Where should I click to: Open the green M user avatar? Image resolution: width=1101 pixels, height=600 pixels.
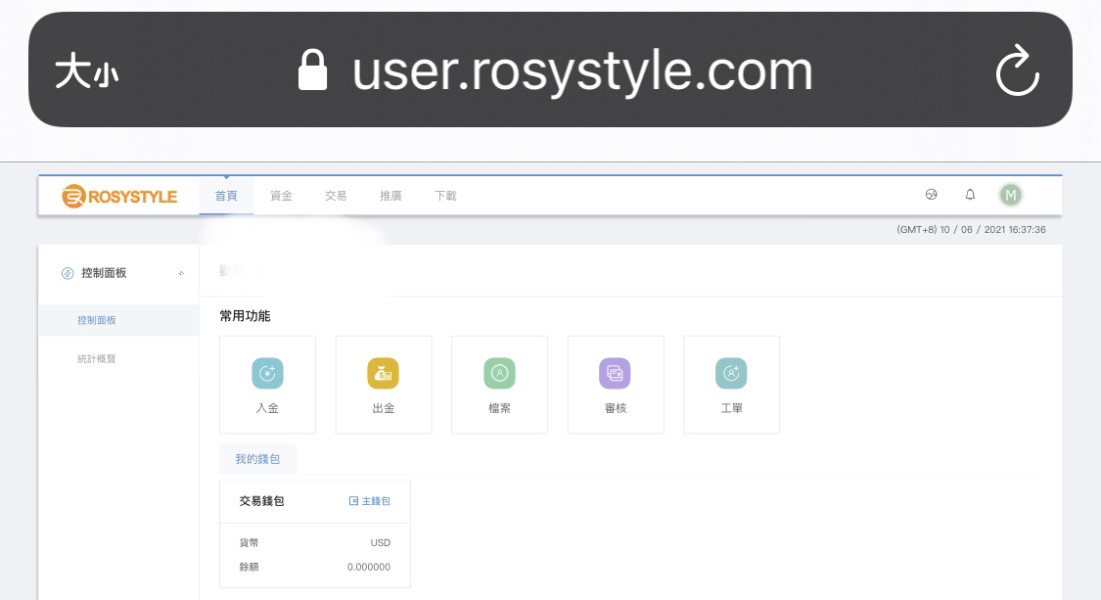tap(1011, 195)
